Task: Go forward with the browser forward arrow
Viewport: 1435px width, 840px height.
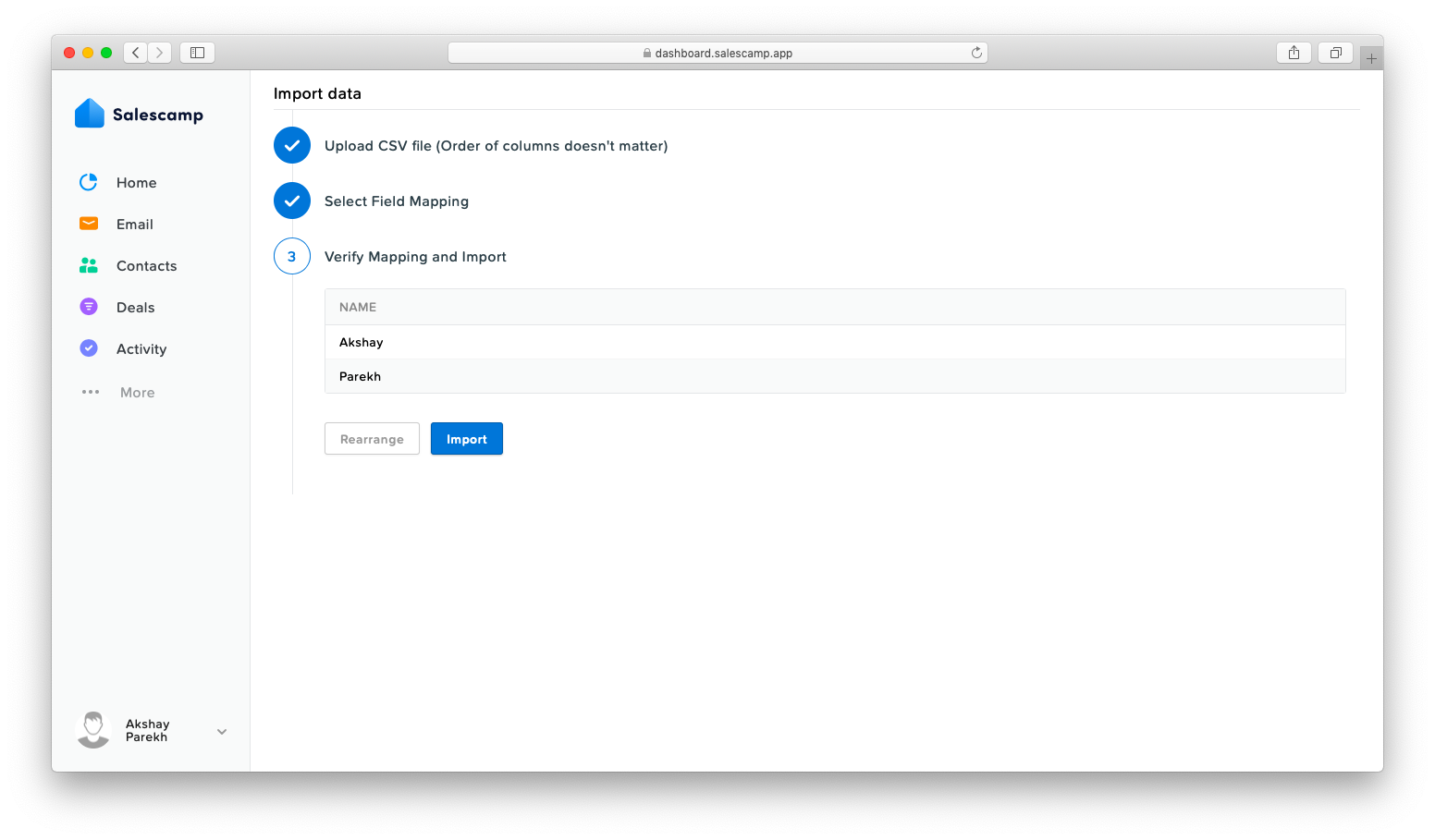Action: coord(159,53)
